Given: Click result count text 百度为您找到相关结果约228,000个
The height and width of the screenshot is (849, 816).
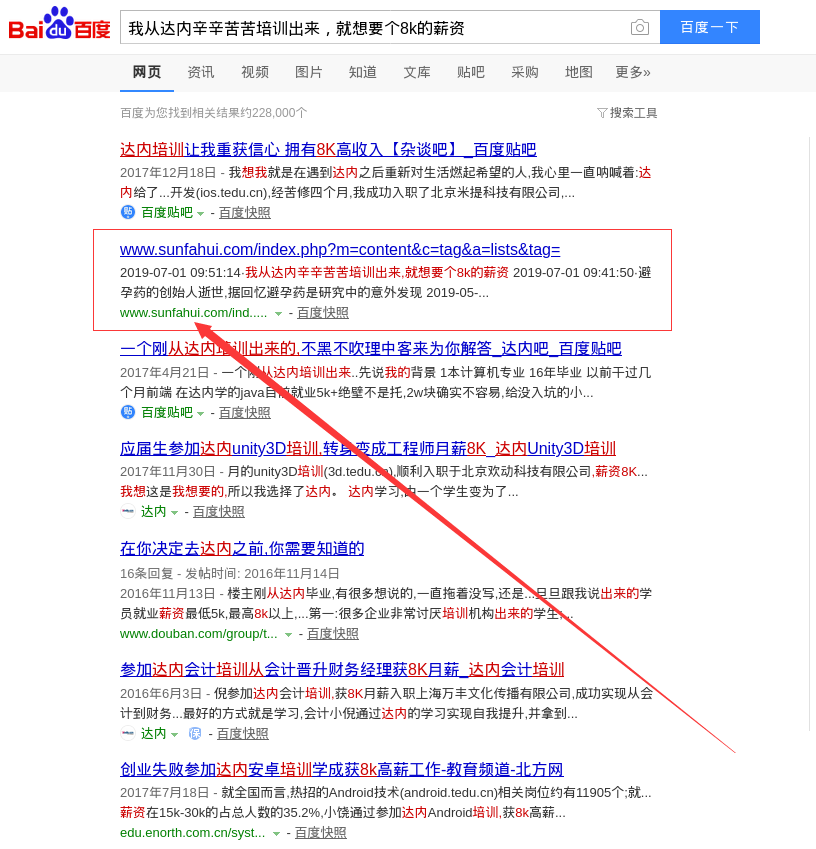Looking at the screenshot, I should click(213, 113).
